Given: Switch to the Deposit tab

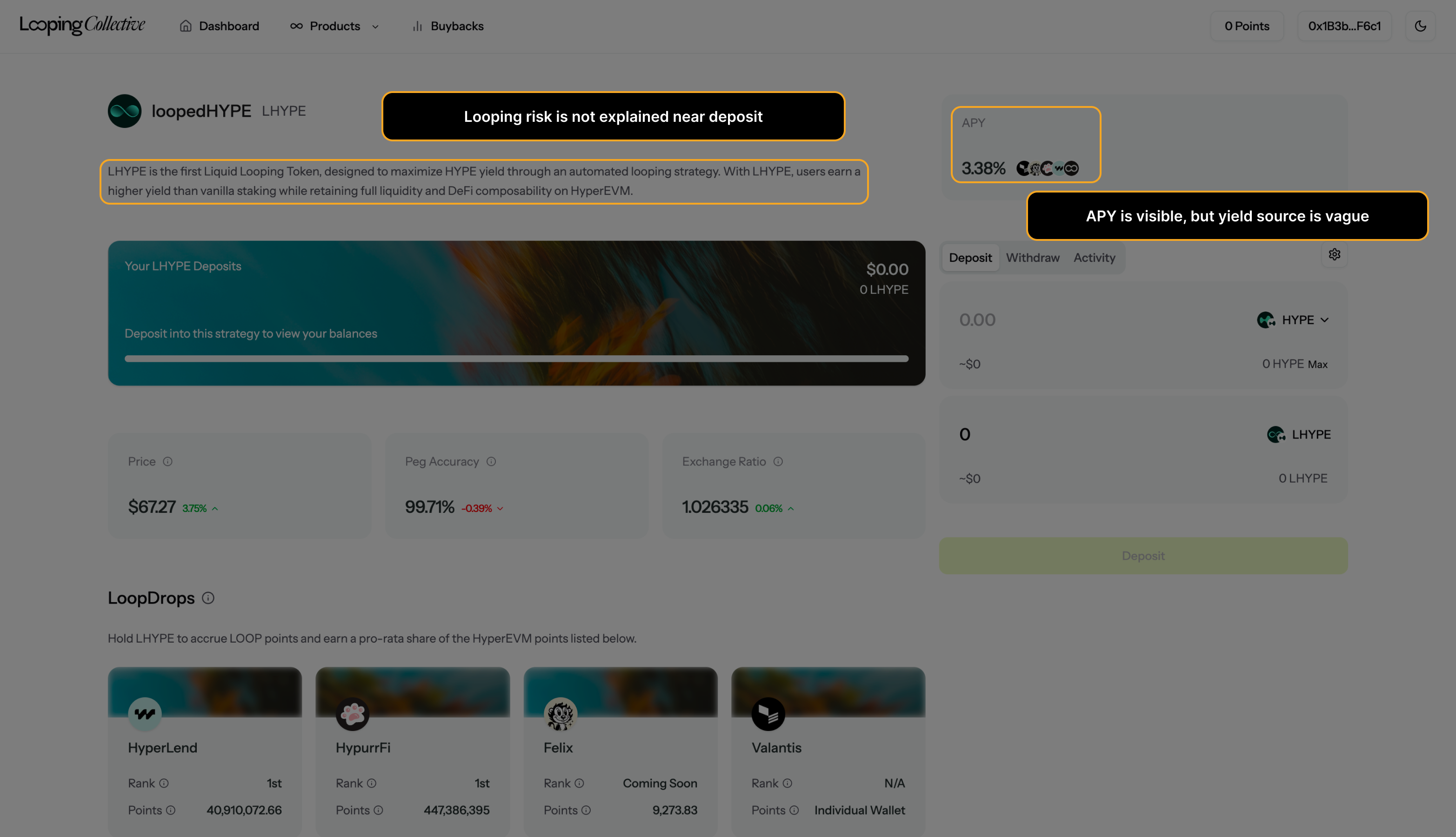Looking at the screenshot, I should 970,258.
